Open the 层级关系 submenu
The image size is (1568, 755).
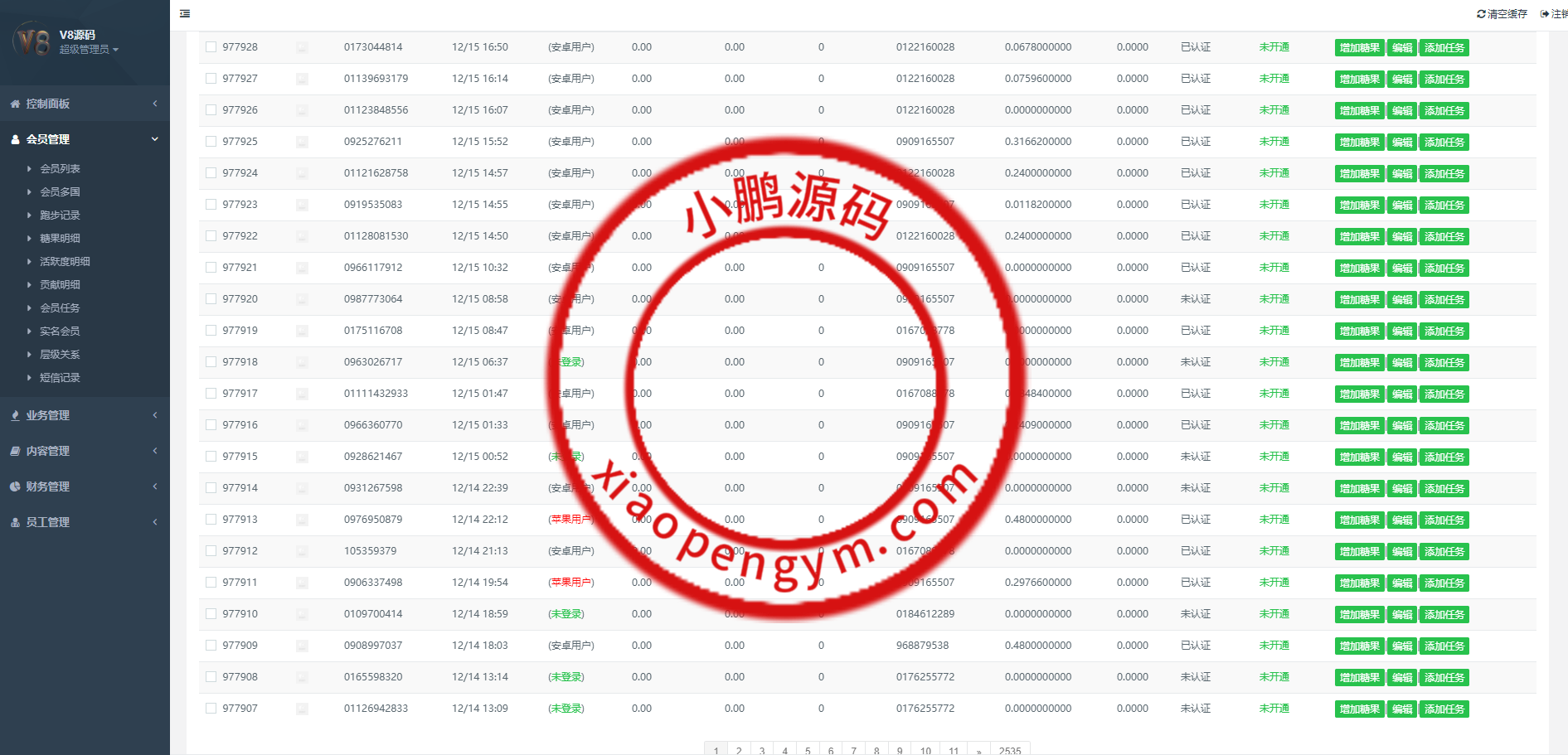(60, 354)
